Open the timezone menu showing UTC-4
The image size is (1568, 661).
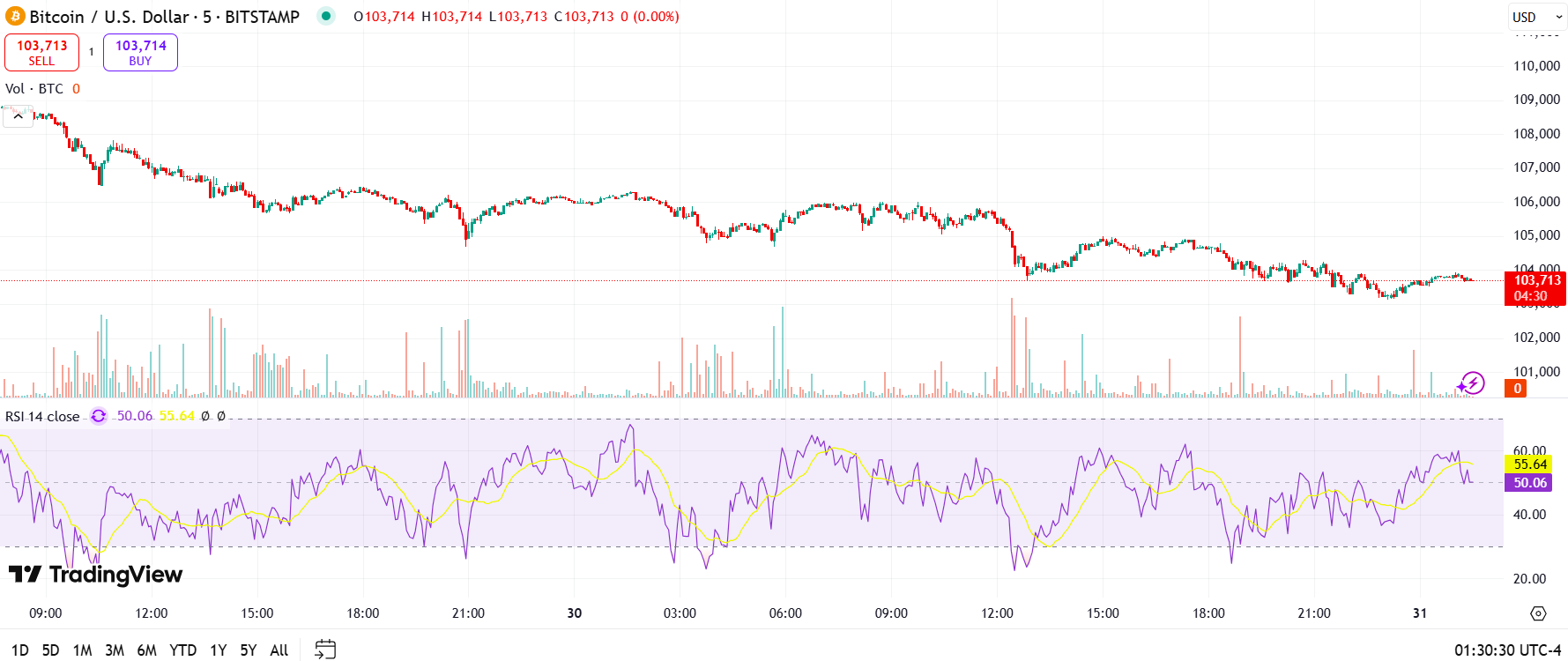click(x=1507, y=650)
